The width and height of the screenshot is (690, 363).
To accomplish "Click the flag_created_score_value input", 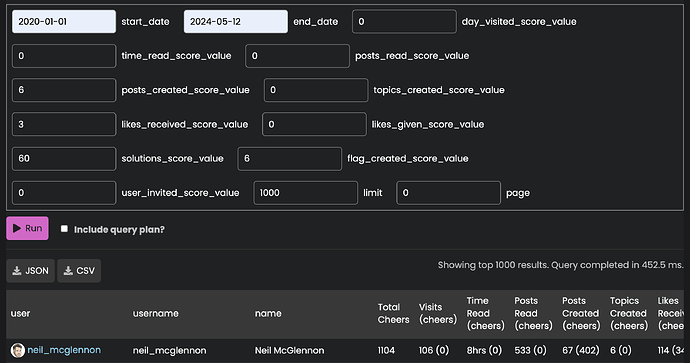I will pos(290,158).
